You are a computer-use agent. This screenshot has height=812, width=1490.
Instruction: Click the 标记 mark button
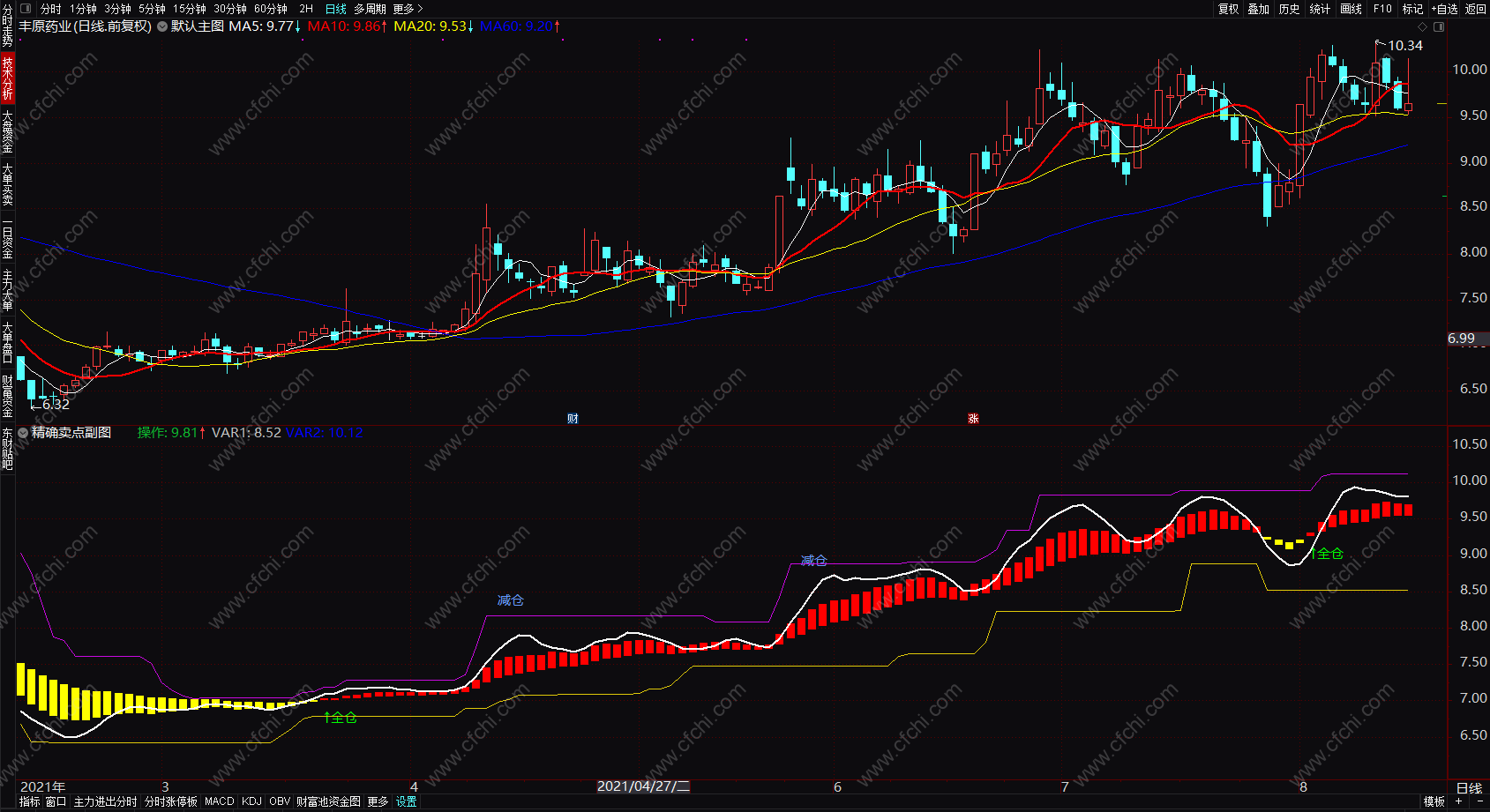(x=1413, y=9)
